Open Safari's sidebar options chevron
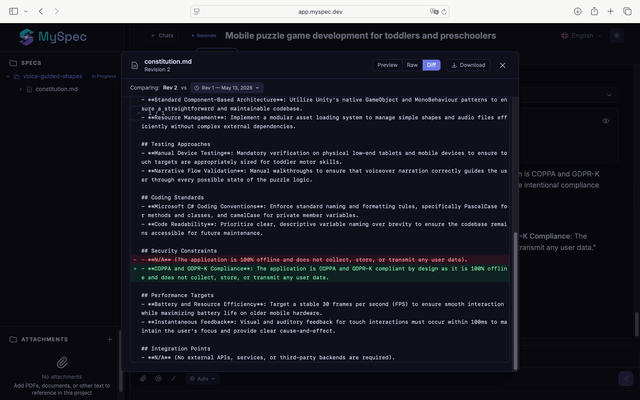 click(x=26, y=11)
